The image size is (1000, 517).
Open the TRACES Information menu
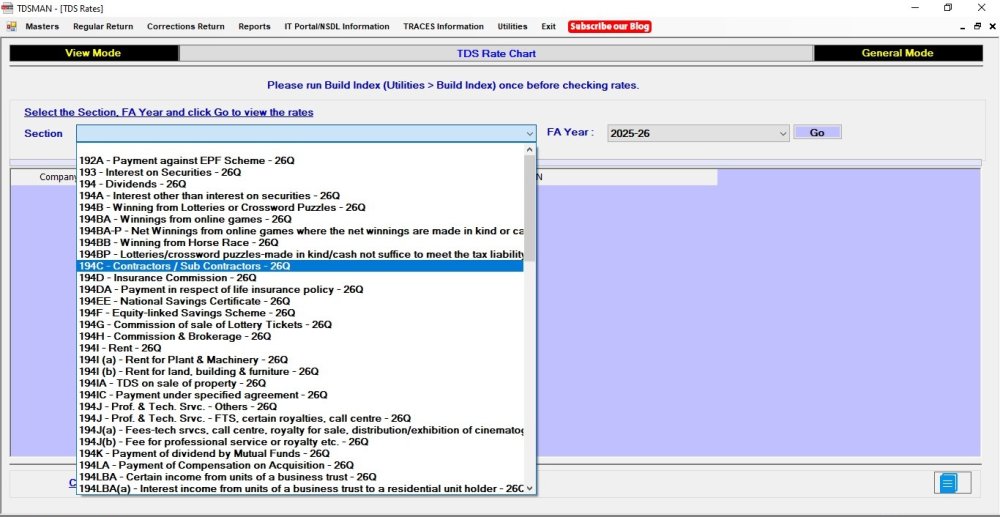click(443, 27)
